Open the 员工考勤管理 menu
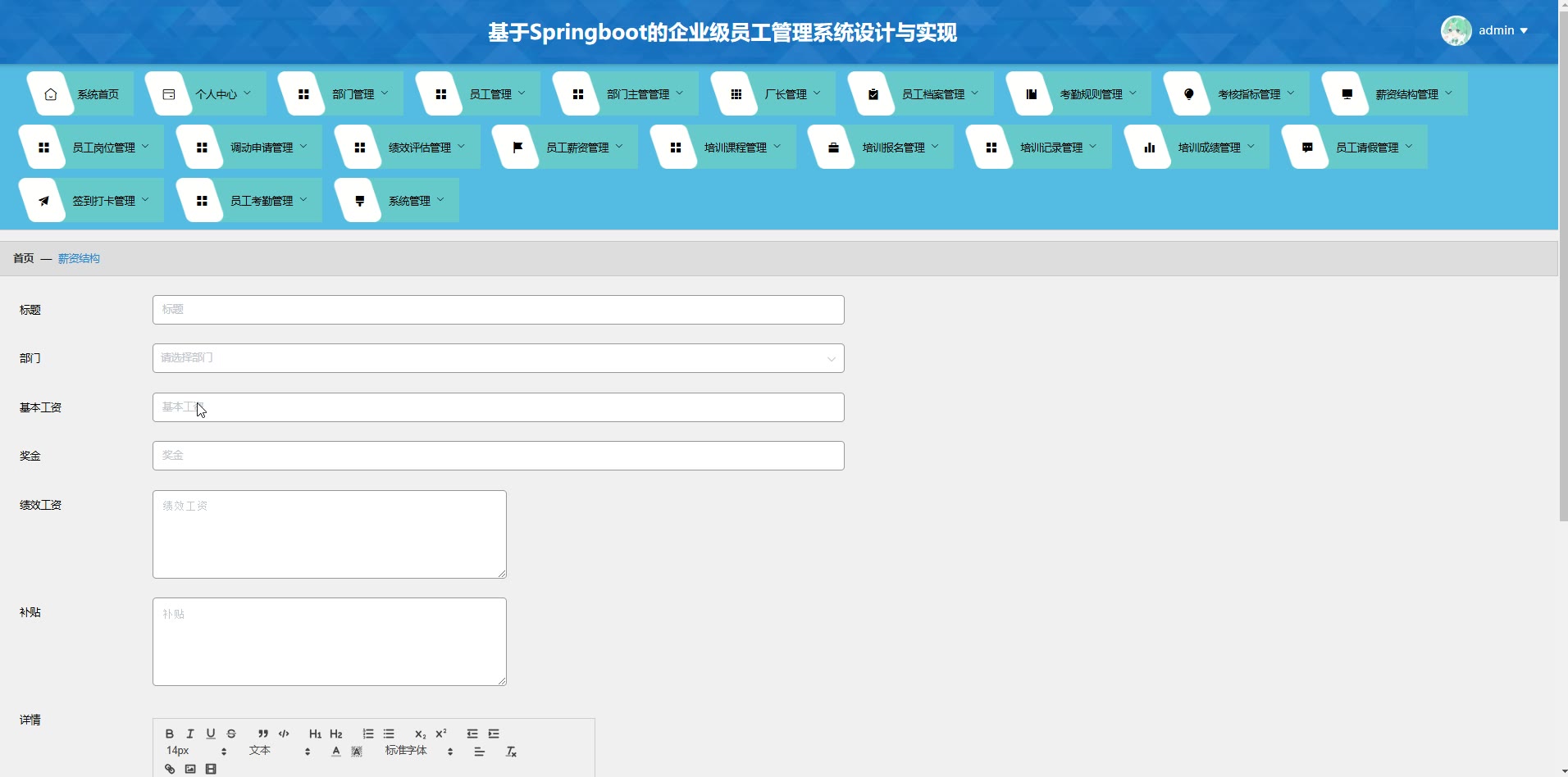Screen dimensions: 1568x777 248,201
